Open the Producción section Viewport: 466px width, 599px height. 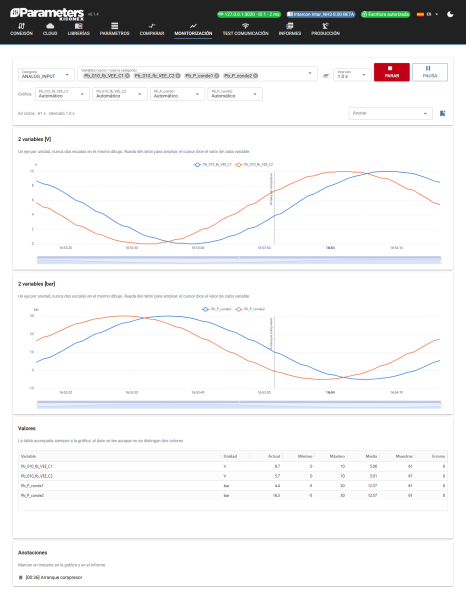[325, 29]
